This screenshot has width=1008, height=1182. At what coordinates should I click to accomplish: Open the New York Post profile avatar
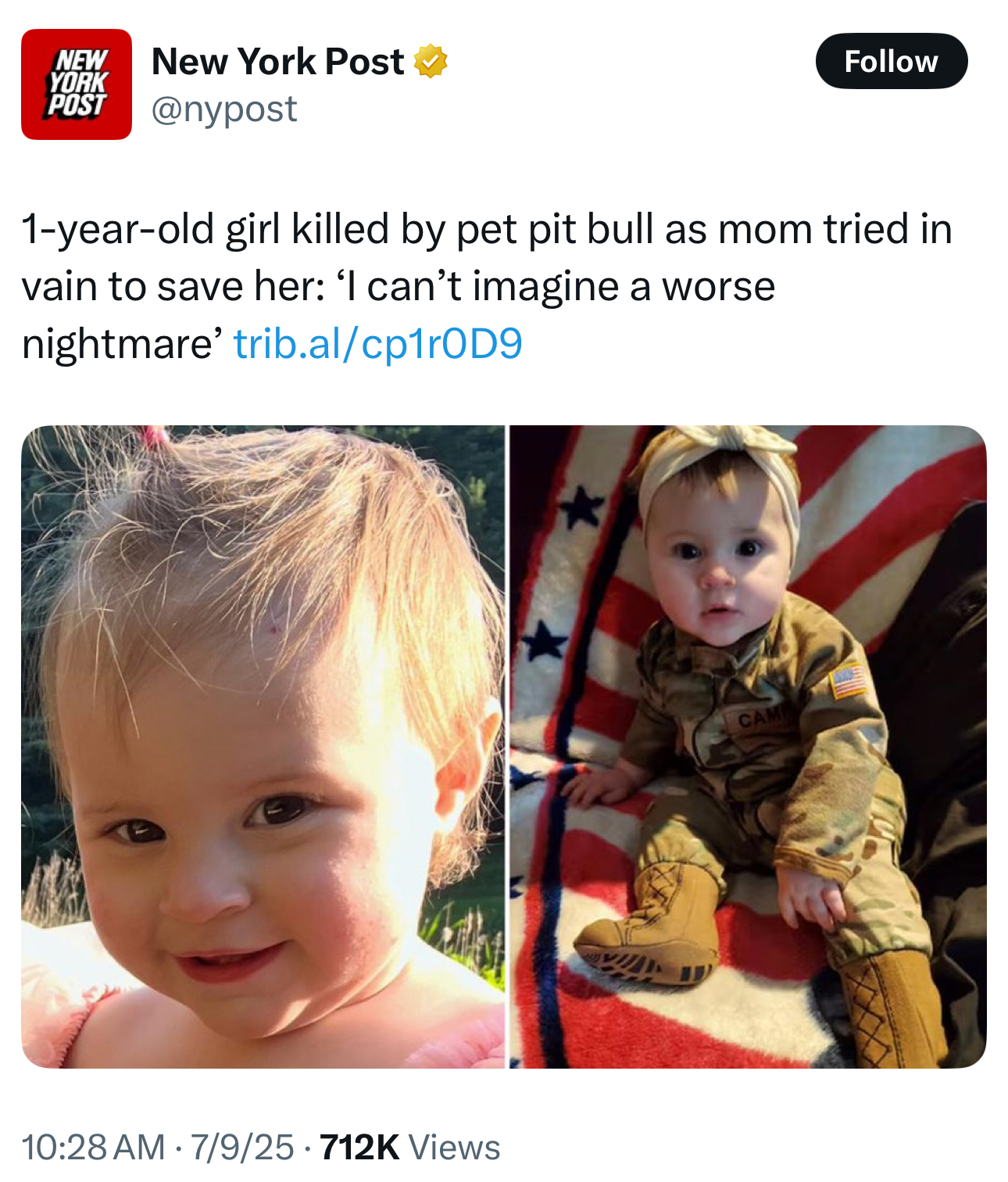(77, 84)
